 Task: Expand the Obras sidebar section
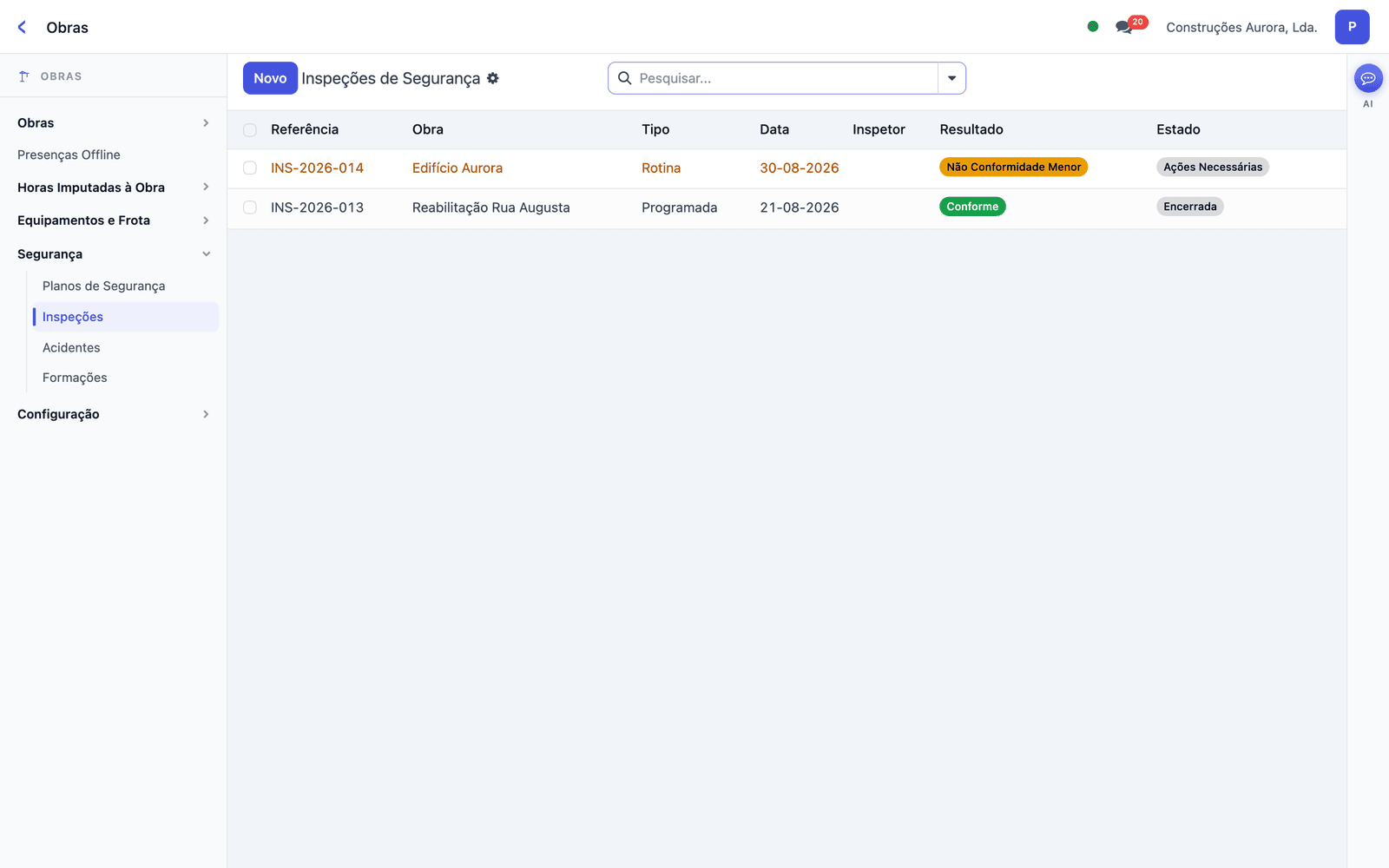[x=113, y=123]
